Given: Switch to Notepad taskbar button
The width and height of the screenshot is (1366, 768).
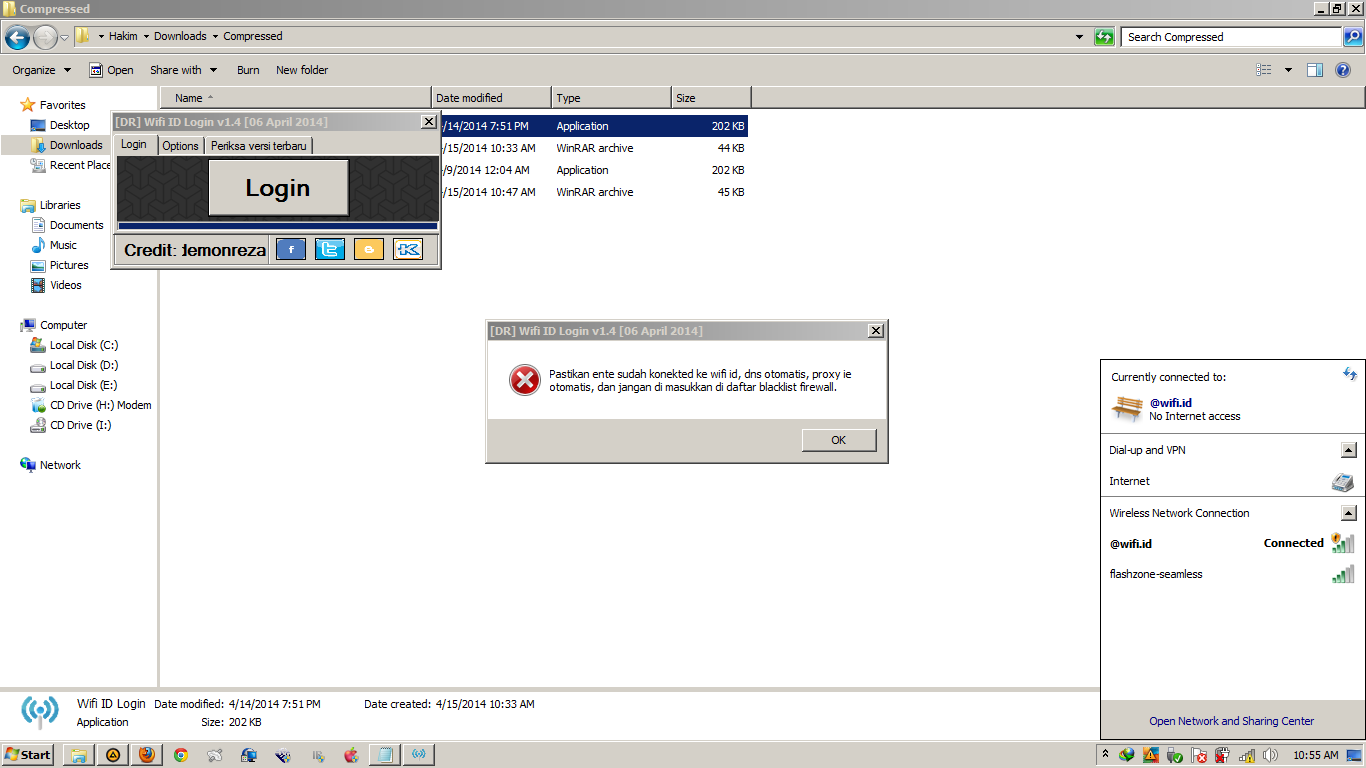Looking at the screenshot, I should tap(384, 755).
